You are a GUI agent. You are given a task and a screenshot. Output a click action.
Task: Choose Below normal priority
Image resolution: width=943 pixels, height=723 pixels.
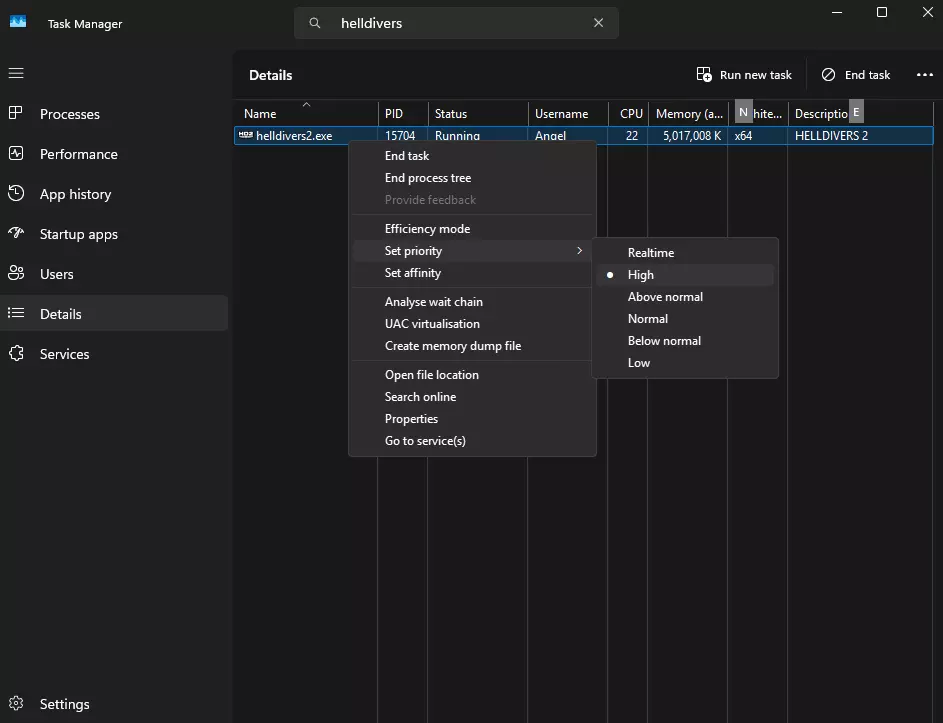point(664,341)
